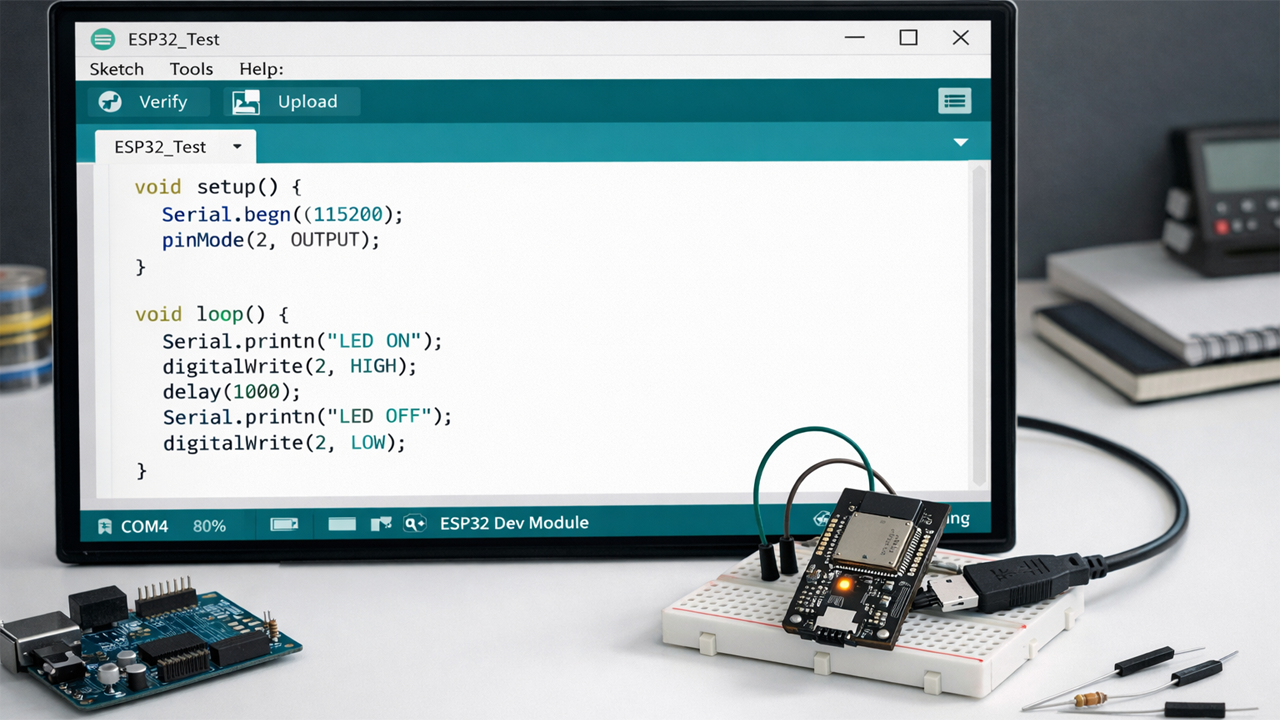
Task: Click the Upload icon in toolbar
Action: [x=246, y=102]
